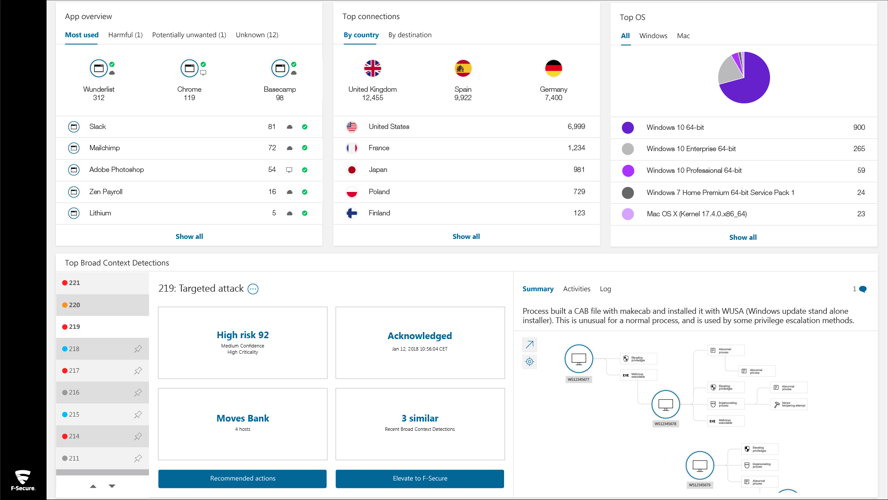Viewport: 888px width, 500px height.
Task: Open the High risk 92 card
Action: pos(242,343)
